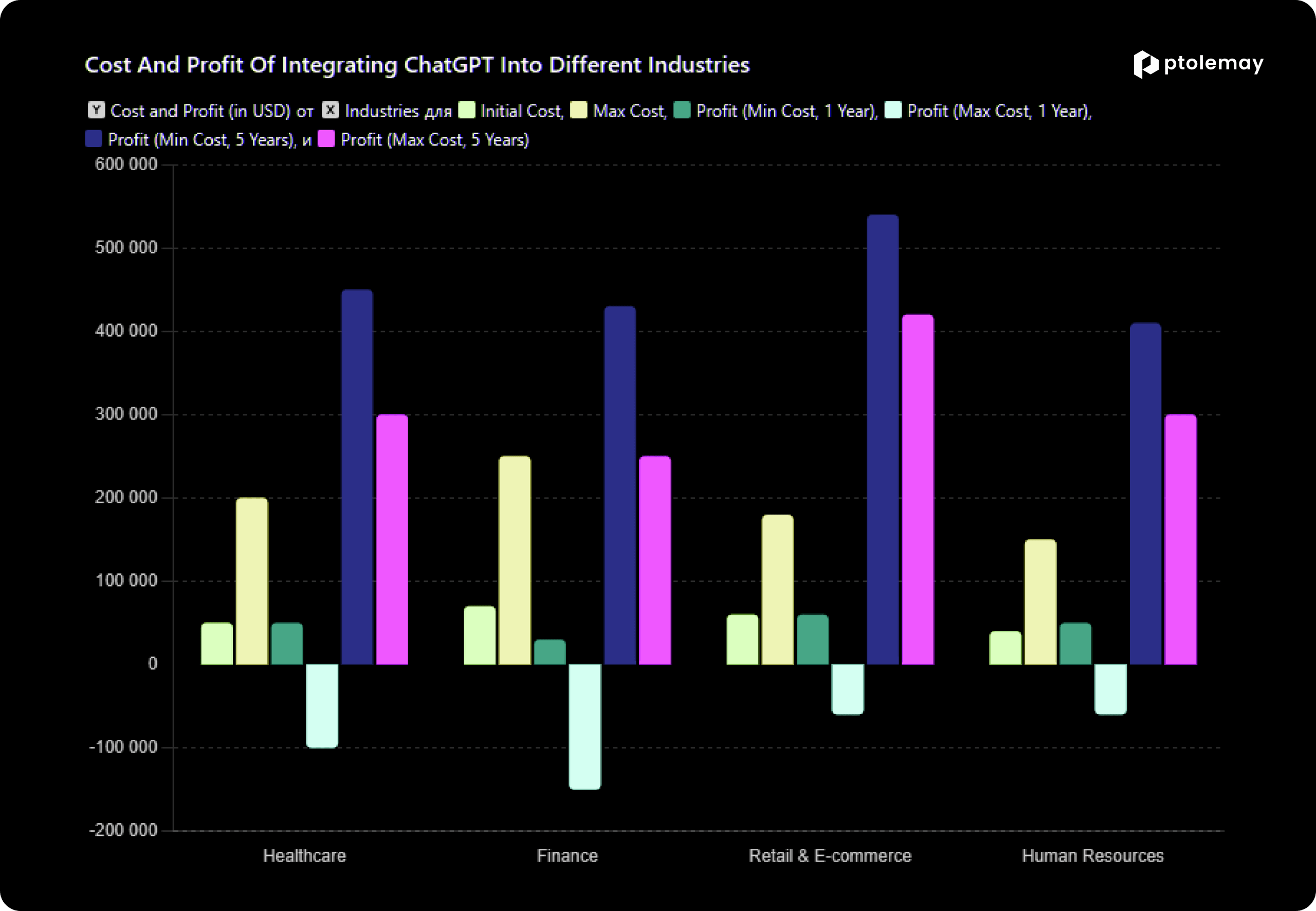
Task: Click the '300 000' y-axis value
Action: point(126,414)
